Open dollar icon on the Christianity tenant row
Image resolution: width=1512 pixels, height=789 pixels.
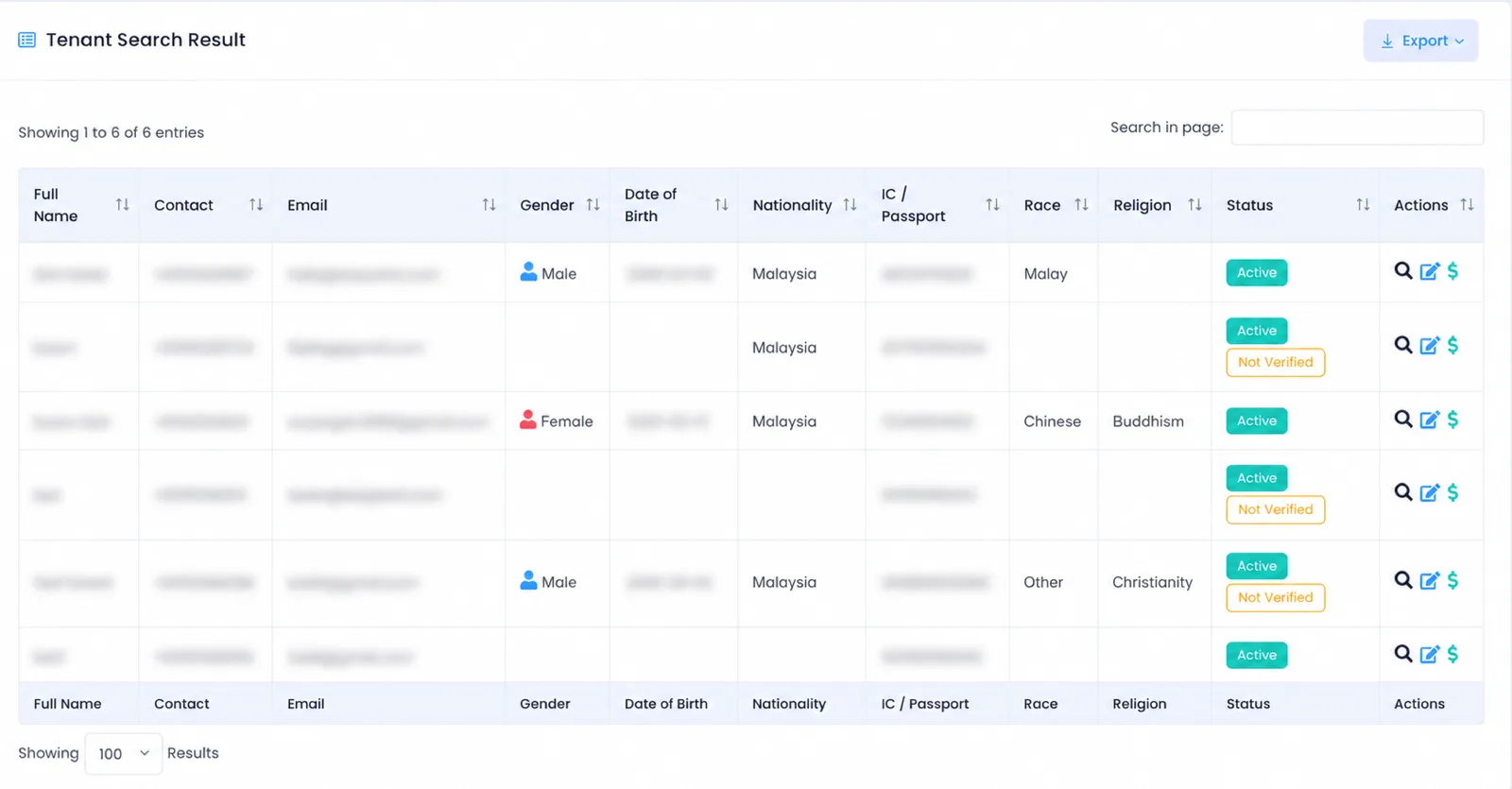click(1452, 580)
